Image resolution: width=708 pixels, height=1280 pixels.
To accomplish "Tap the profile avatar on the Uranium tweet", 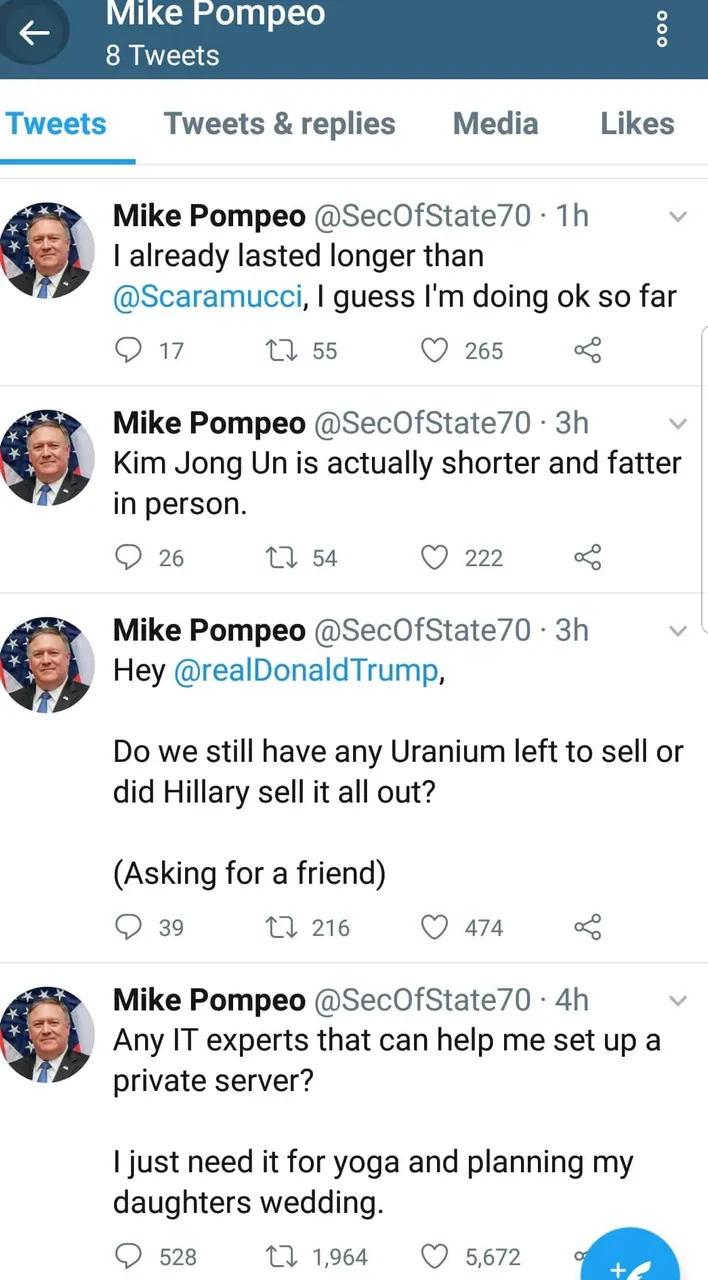I will (47, 664).
